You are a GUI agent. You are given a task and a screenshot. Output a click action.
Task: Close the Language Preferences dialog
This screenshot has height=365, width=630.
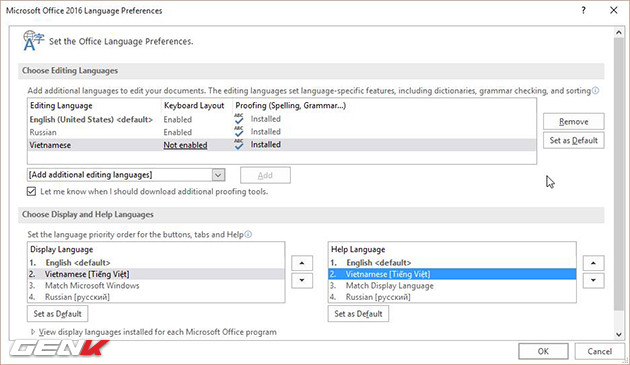point(614,10)
